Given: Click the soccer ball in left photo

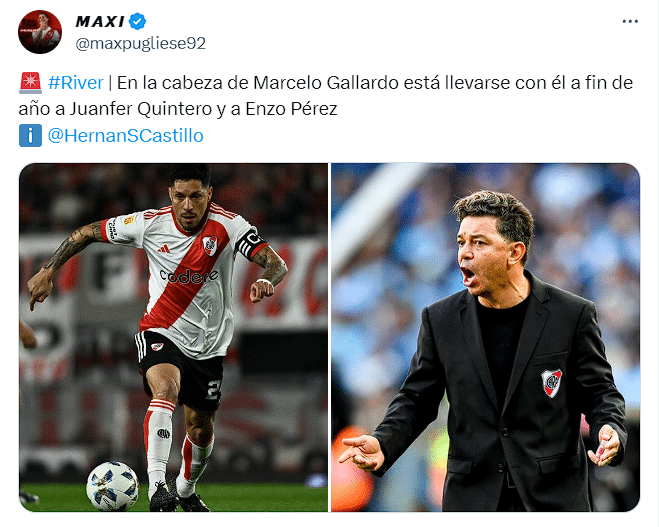Looking at the screenshot, I should (112, 486).
